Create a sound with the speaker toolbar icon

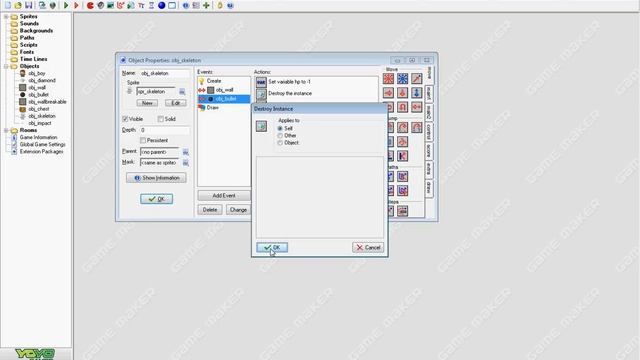point(100,5)
